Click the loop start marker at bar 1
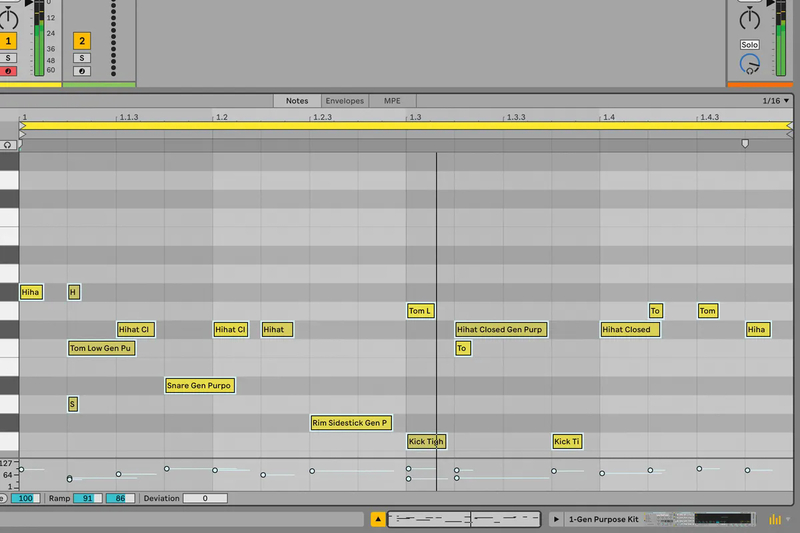 tap(22, 125)
